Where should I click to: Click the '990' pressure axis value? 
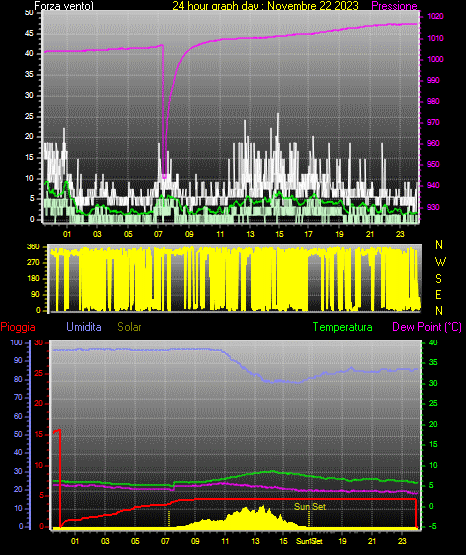(x=433, y=80)
